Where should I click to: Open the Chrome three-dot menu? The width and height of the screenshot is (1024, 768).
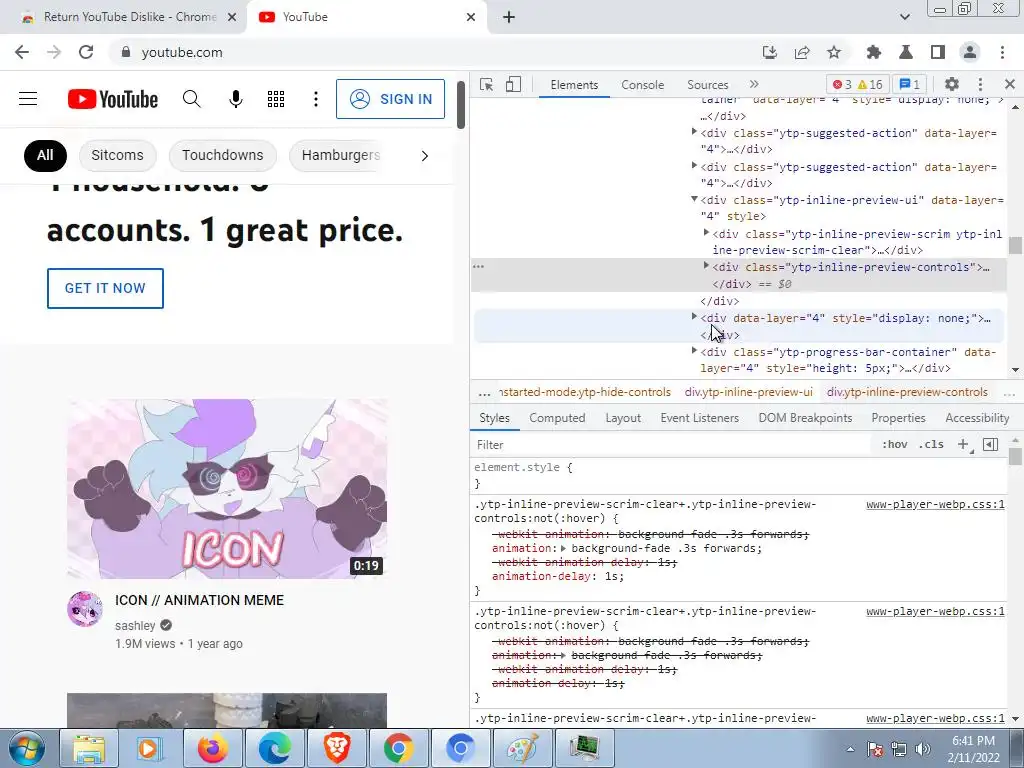pyautogui.click(x=1002, y=52)
